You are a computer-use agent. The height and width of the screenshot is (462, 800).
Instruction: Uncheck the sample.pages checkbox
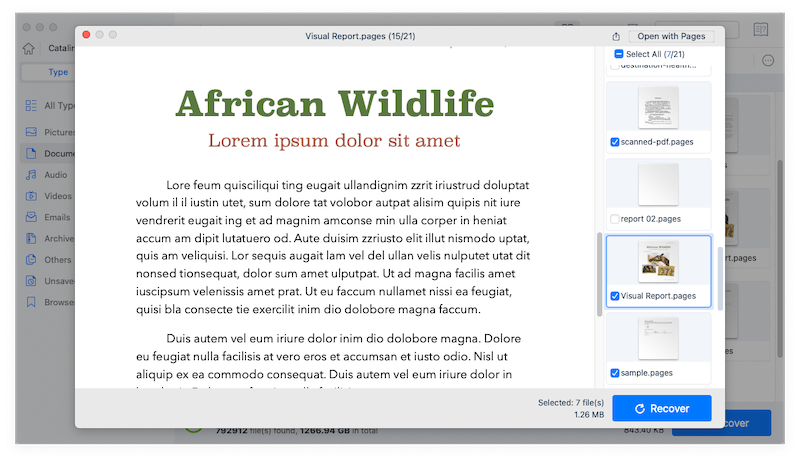[x=615, y=372]
